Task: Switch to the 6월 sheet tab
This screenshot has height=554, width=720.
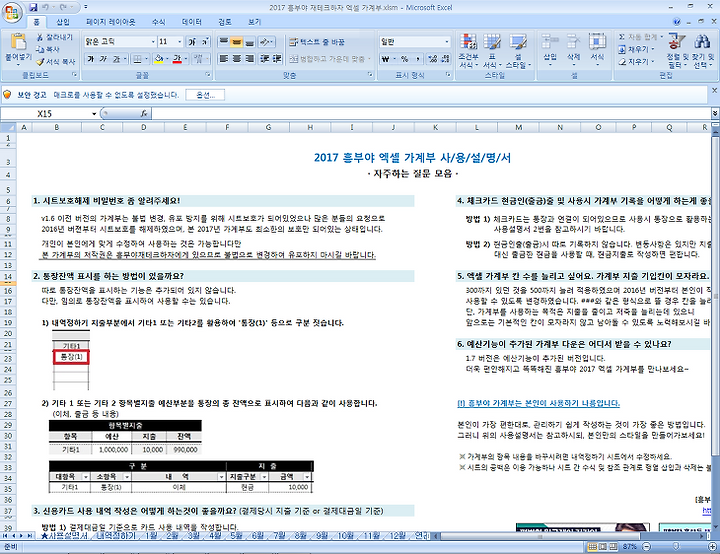Action: [x=258, y=536]
